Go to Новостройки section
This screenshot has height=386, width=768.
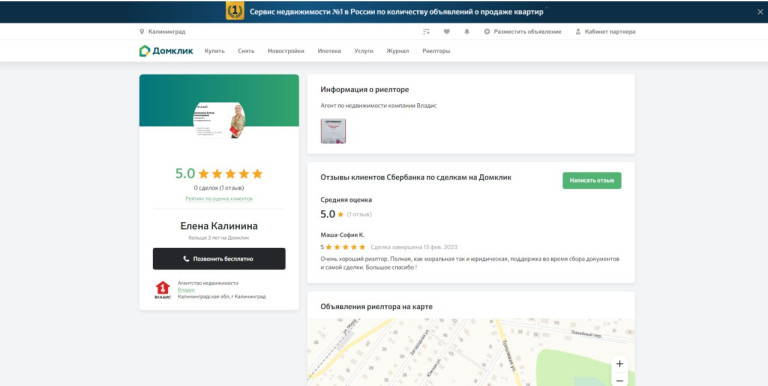click(x=286, y=51)
